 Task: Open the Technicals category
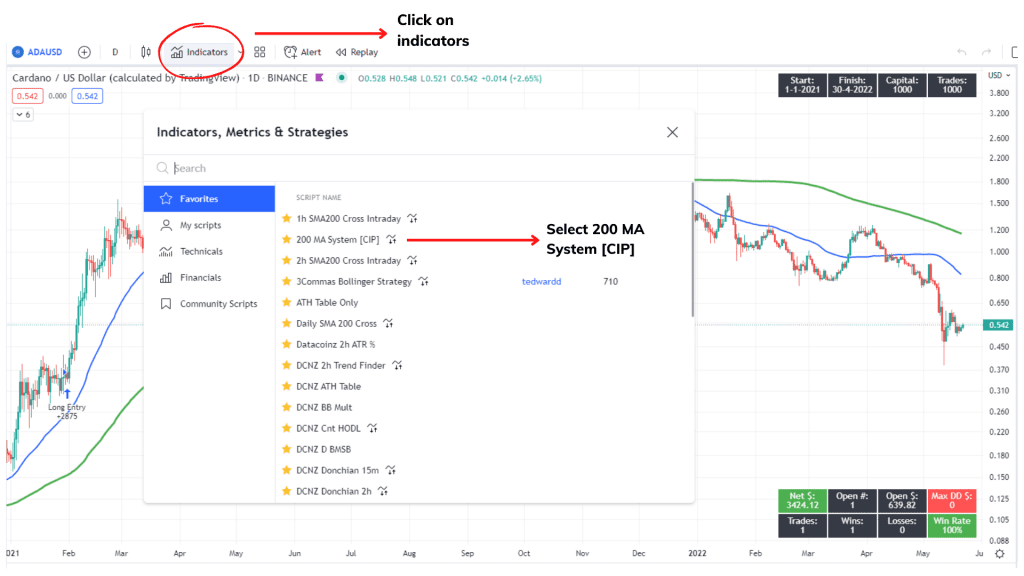coord(209,251)
